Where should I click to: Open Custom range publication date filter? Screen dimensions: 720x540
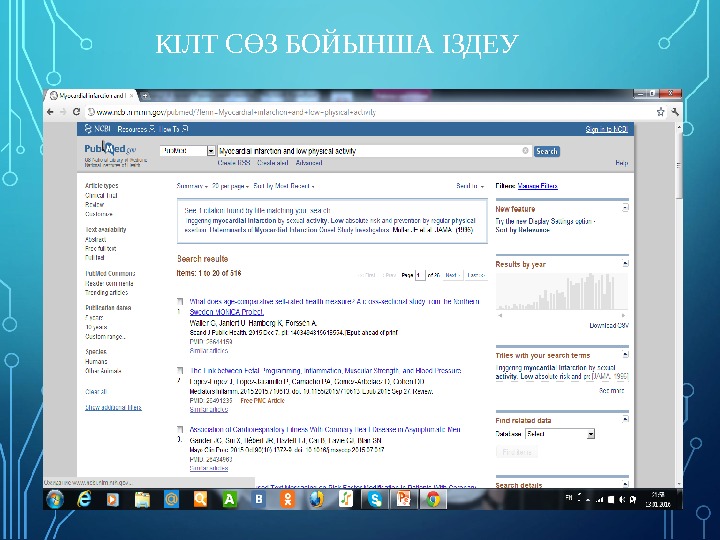[105, 337]
